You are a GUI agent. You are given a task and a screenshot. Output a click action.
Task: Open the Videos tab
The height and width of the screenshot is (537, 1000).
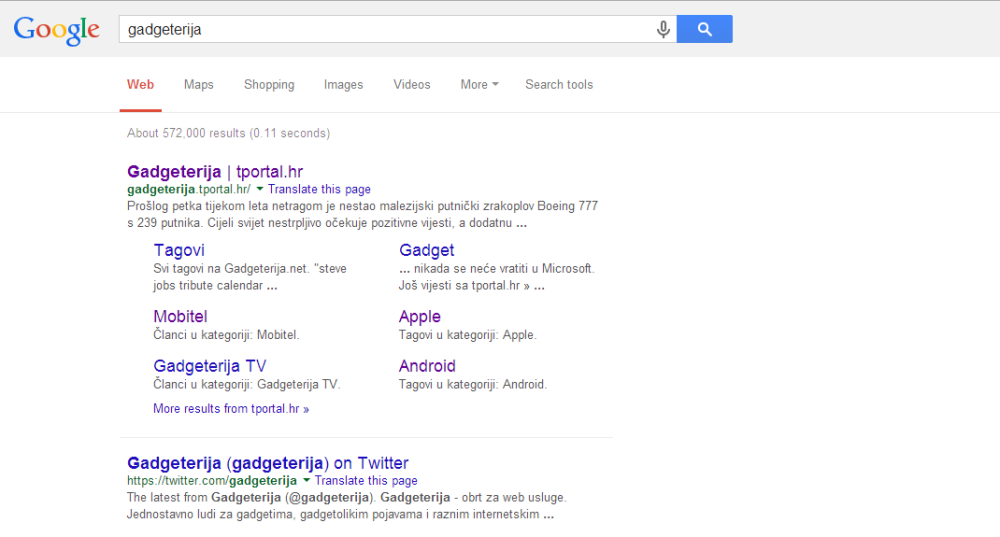point(411,84)
